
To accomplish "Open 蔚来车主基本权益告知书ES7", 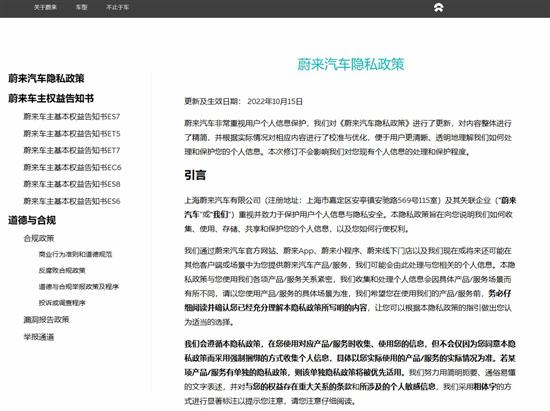I will (x=72, y=116).
